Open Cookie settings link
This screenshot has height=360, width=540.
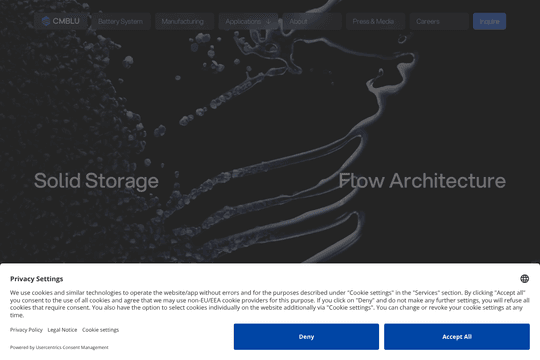pyautogui.click(x=100, y=330)
